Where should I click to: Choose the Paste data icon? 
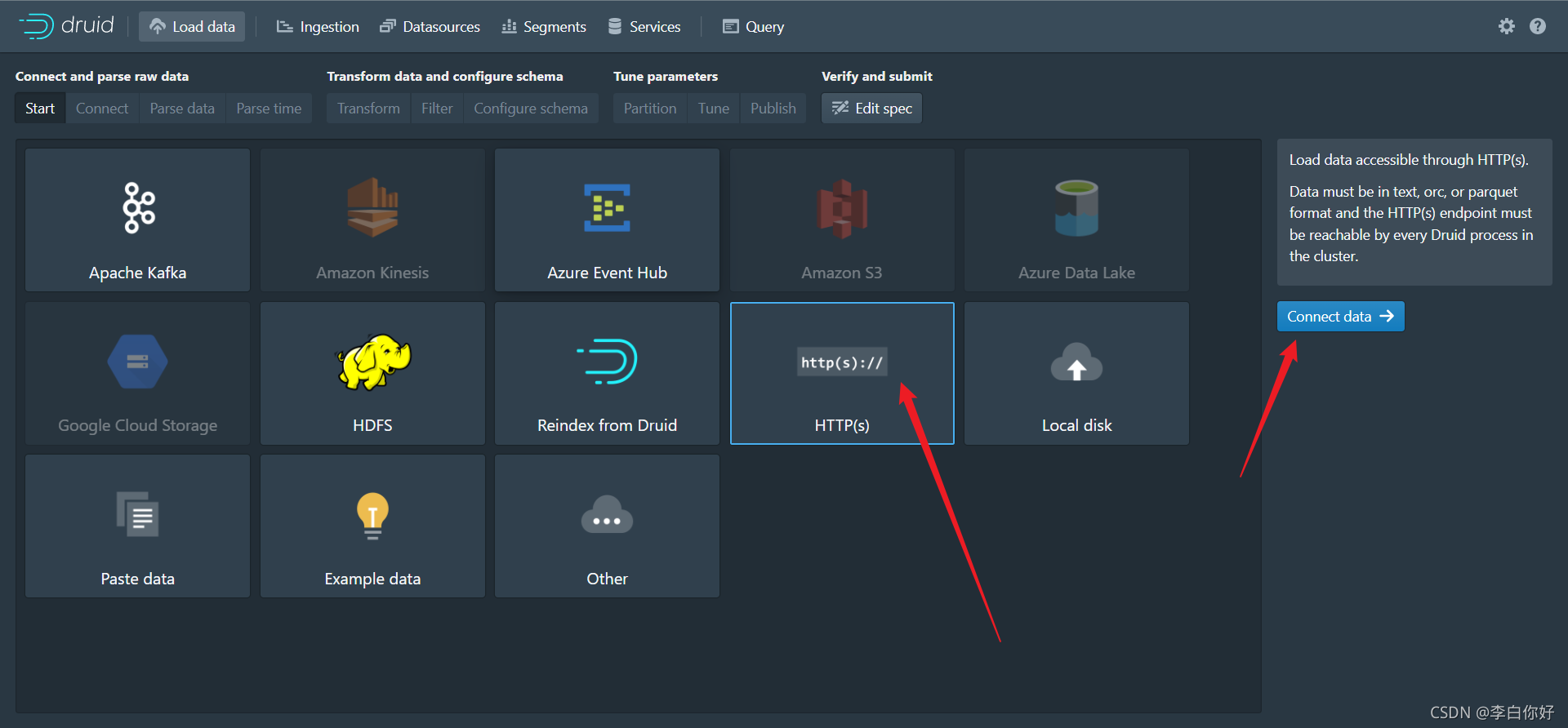138,514
